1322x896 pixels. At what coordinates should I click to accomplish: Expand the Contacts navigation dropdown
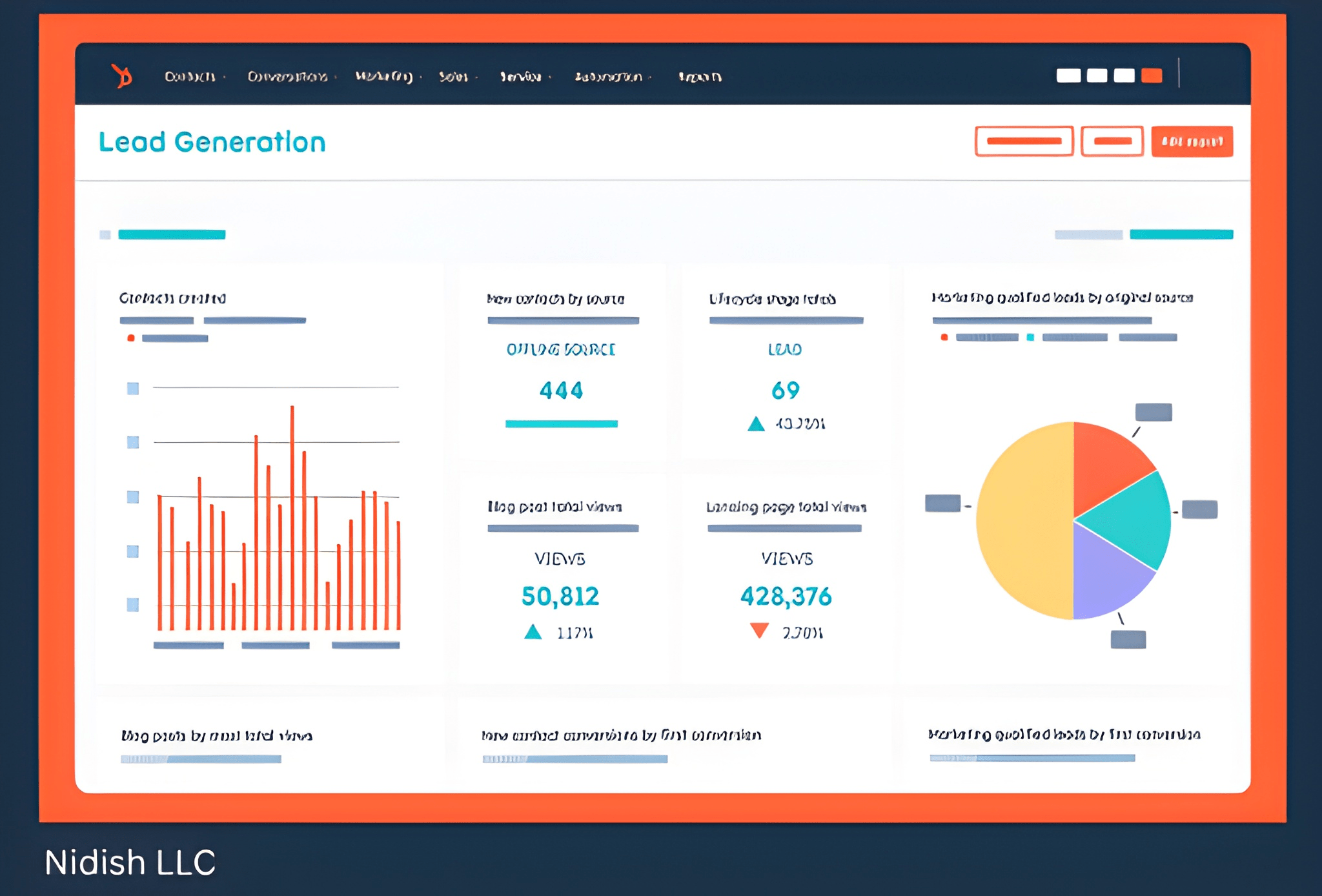190,76
